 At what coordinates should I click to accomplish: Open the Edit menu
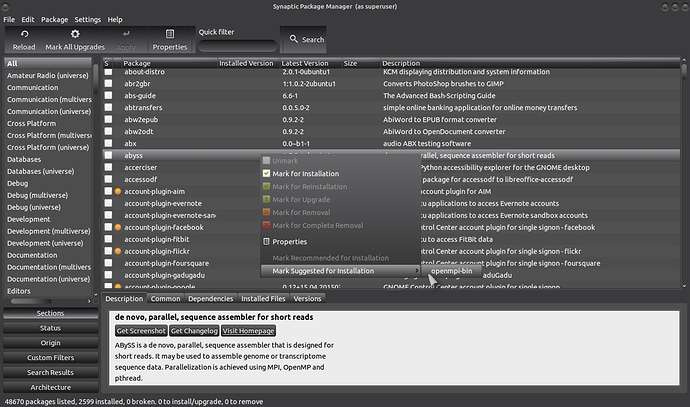[28, 19]
